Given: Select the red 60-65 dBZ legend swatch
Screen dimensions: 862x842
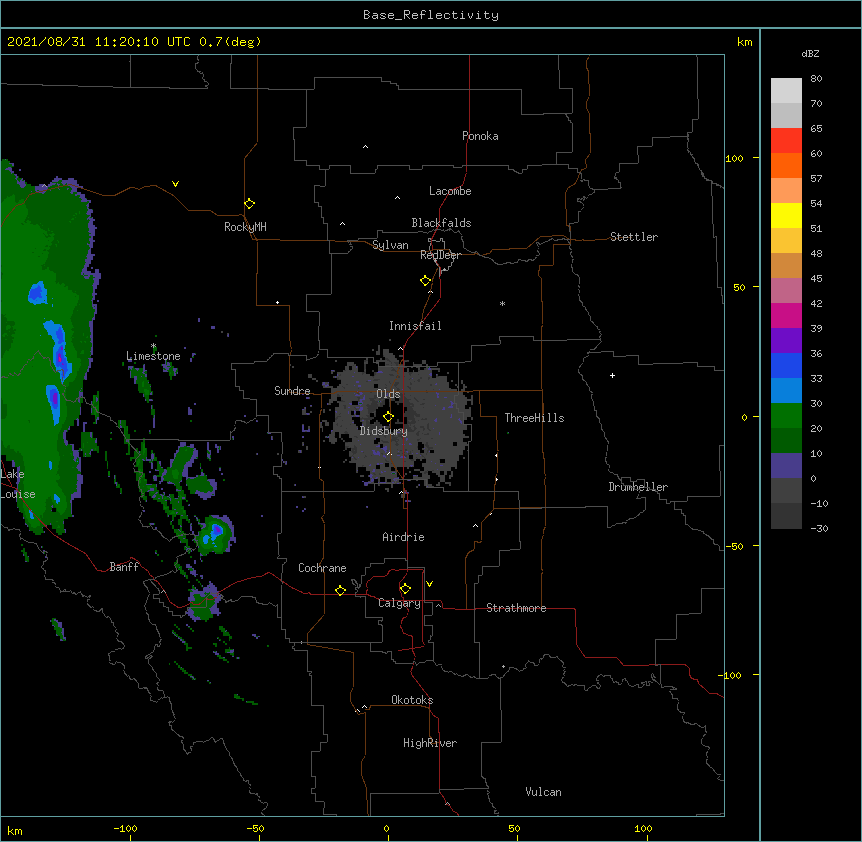Looking at the screenshot, I should click(786, 140).
